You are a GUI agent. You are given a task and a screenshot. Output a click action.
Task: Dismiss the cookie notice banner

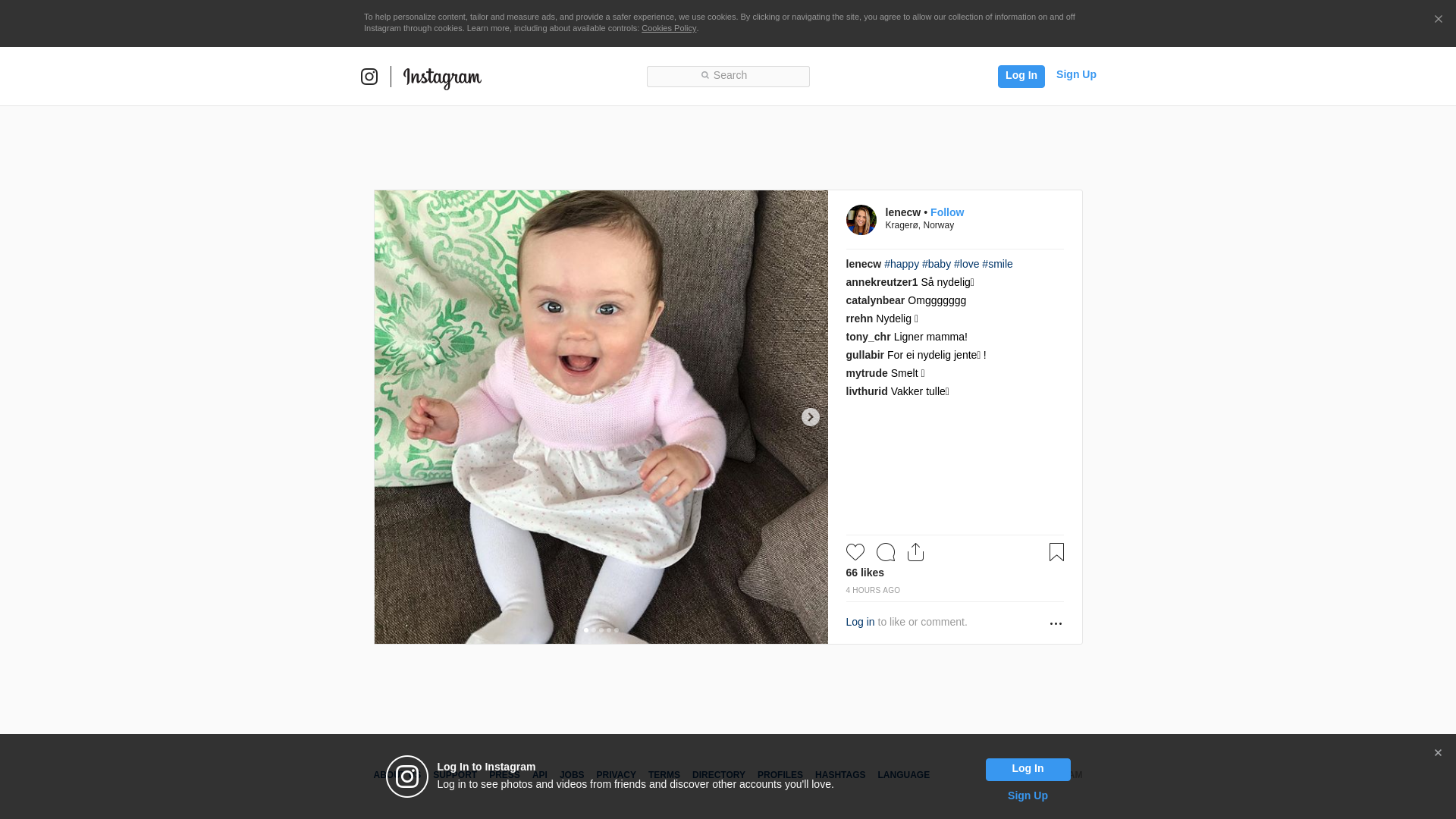click(1438, 20)
